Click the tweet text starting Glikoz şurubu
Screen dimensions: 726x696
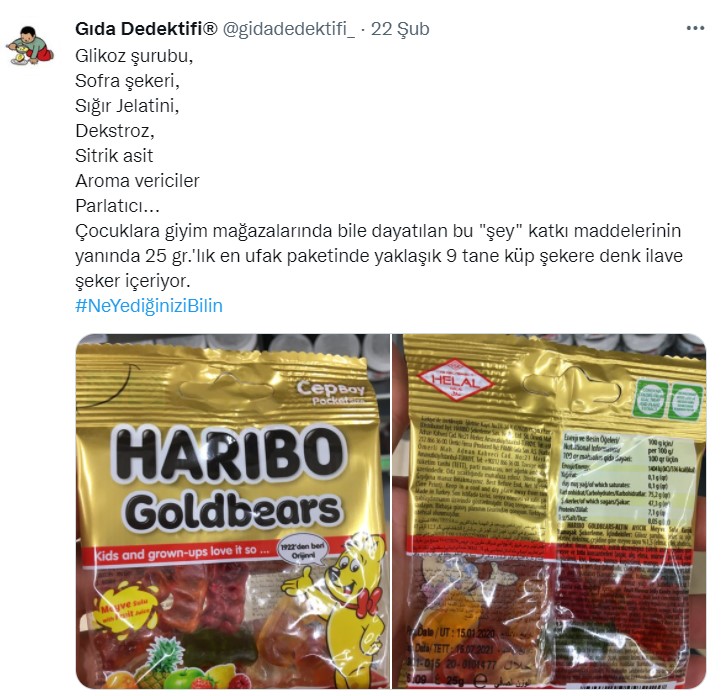click(379, 168)
